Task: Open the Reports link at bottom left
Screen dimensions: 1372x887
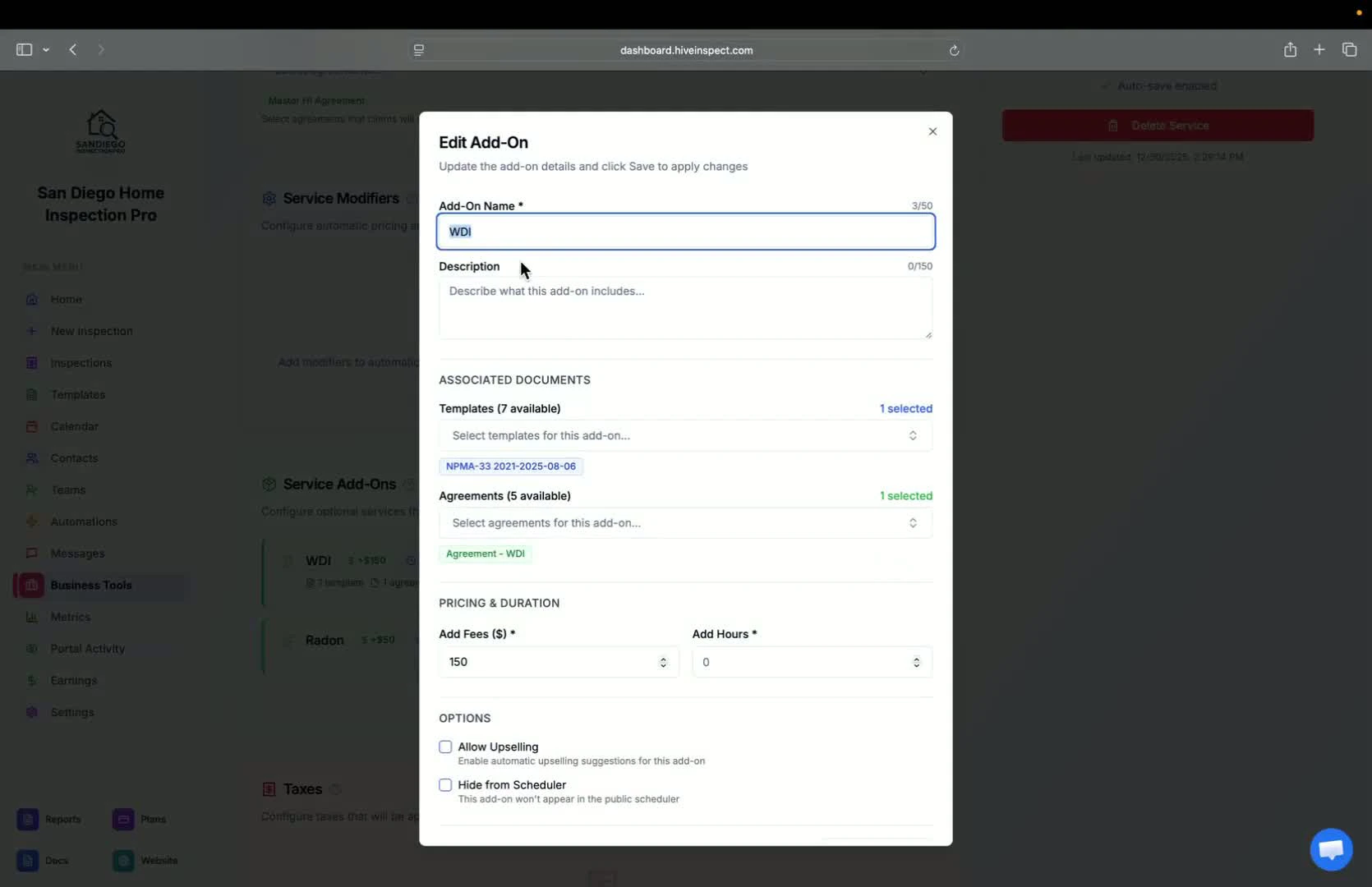Action: click(x=51, y=819)
